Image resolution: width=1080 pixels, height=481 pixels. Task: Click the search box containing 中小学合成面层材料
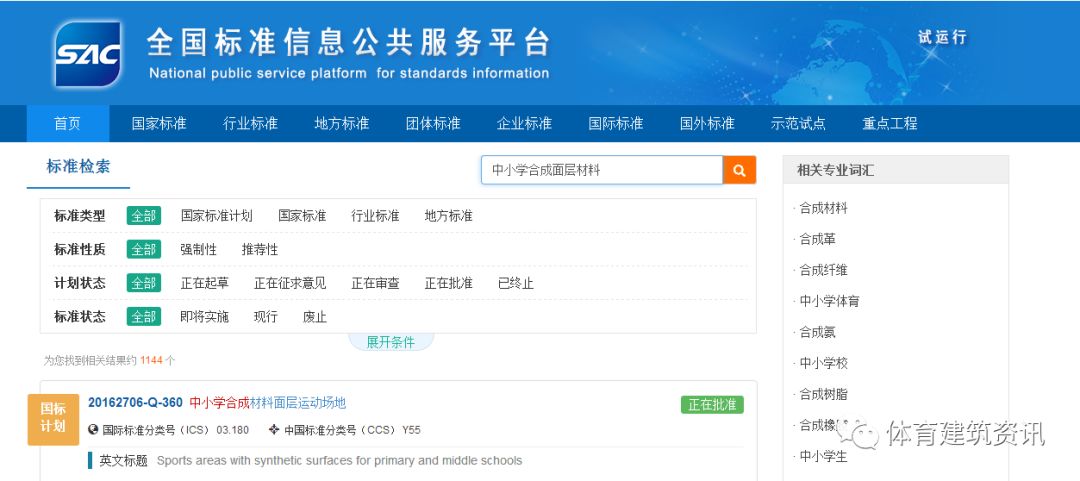602,170
